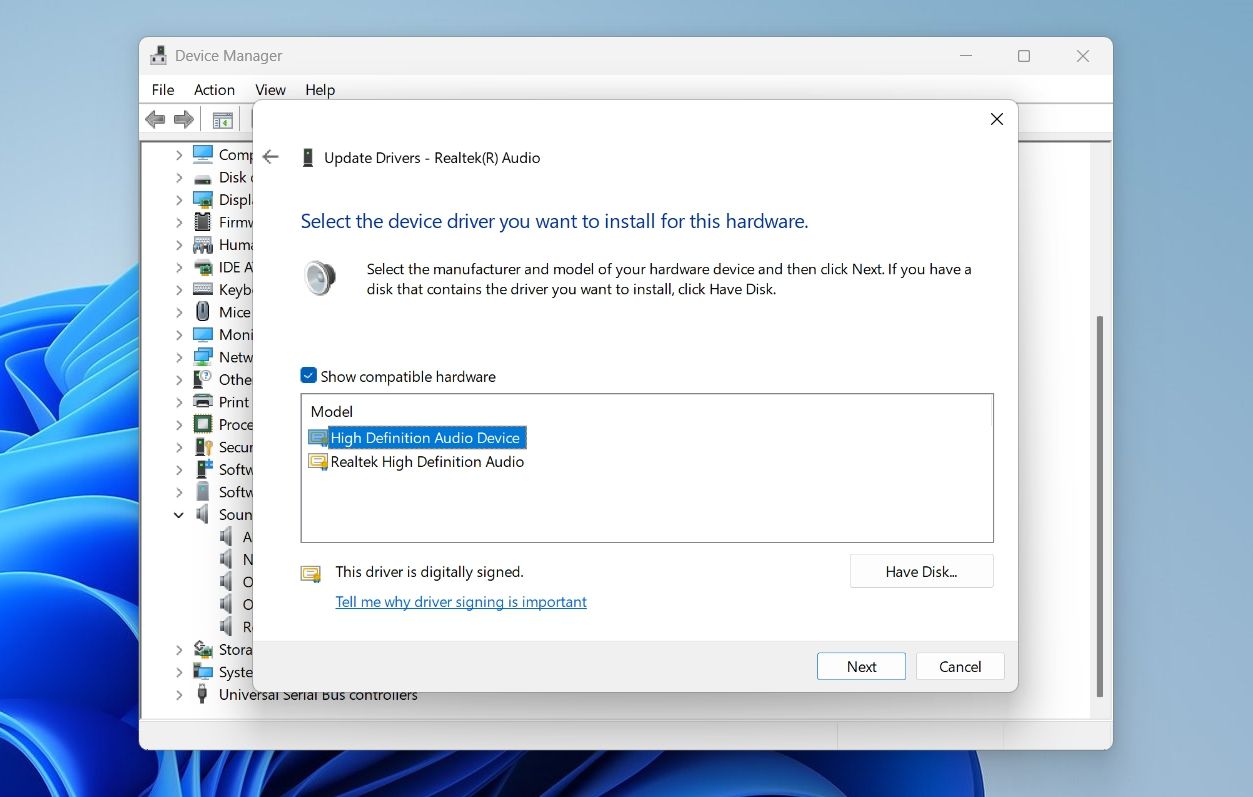The image size is (1253, 797).
Task: Select the Monitors category icon
Action: pos(203,334)
